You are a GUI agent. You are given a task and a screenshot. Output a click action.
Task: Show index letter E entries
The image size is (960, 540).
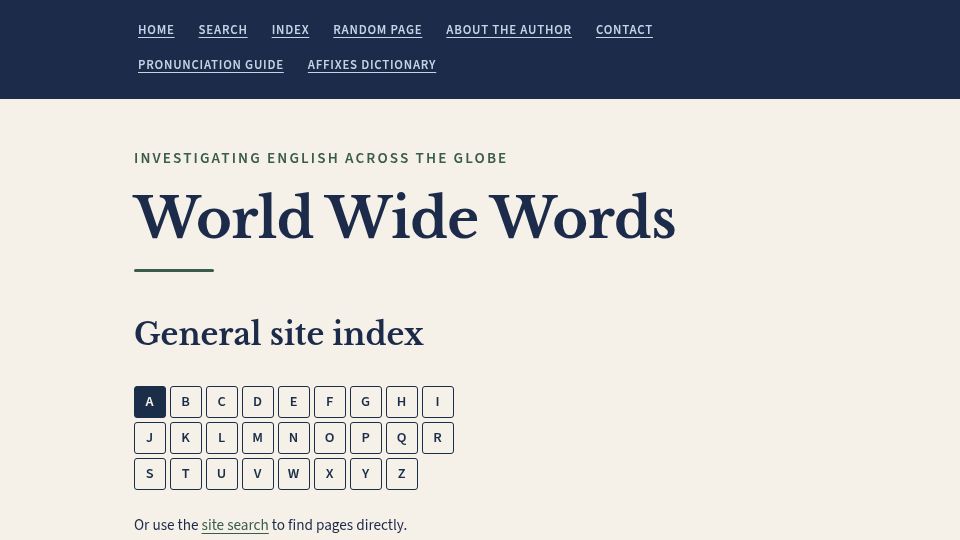pos(294,402)
